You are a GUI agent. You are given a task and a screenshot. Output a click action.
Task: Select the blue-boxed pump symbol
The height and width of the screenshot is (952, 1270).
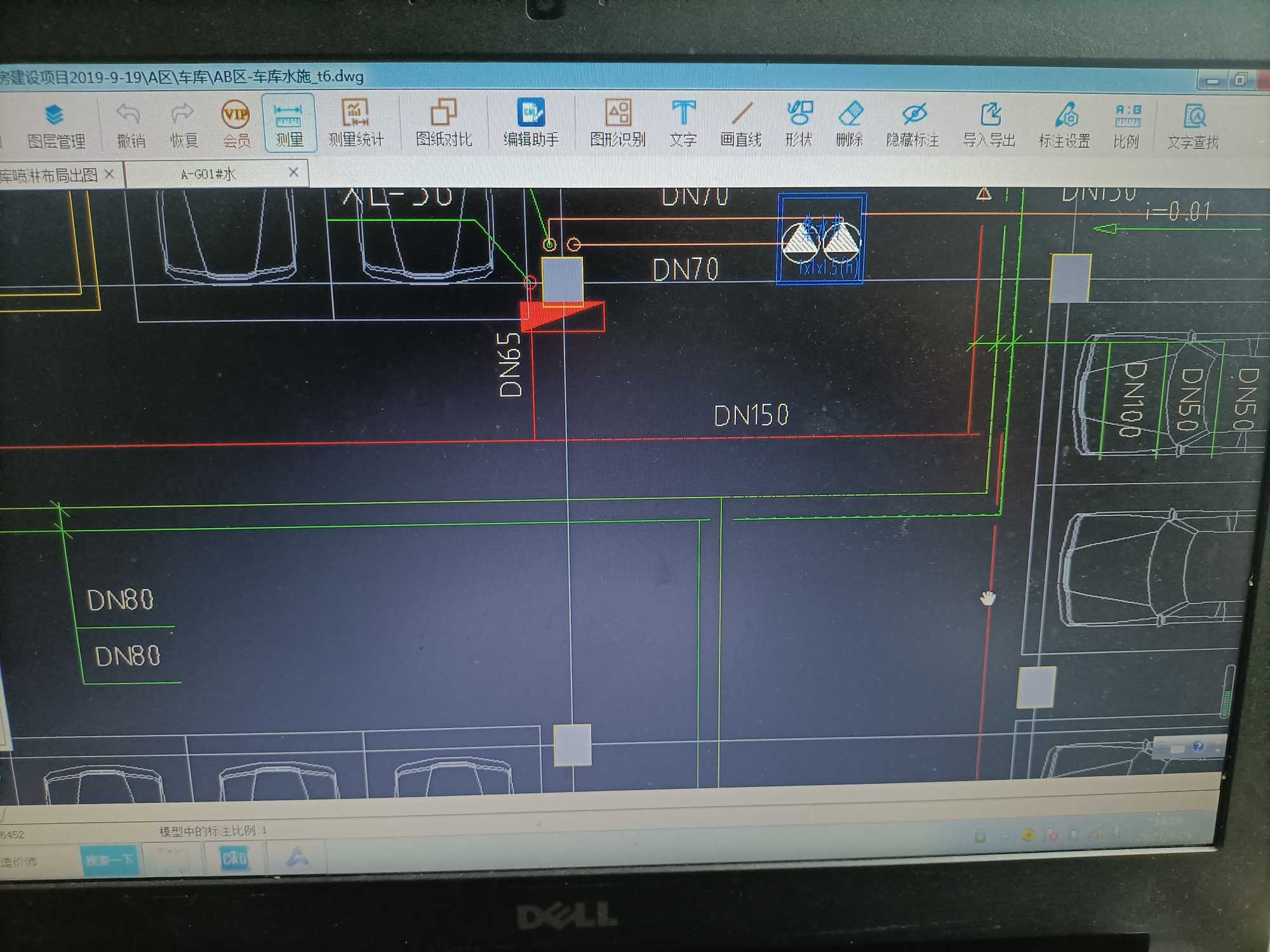pos(821,239)
